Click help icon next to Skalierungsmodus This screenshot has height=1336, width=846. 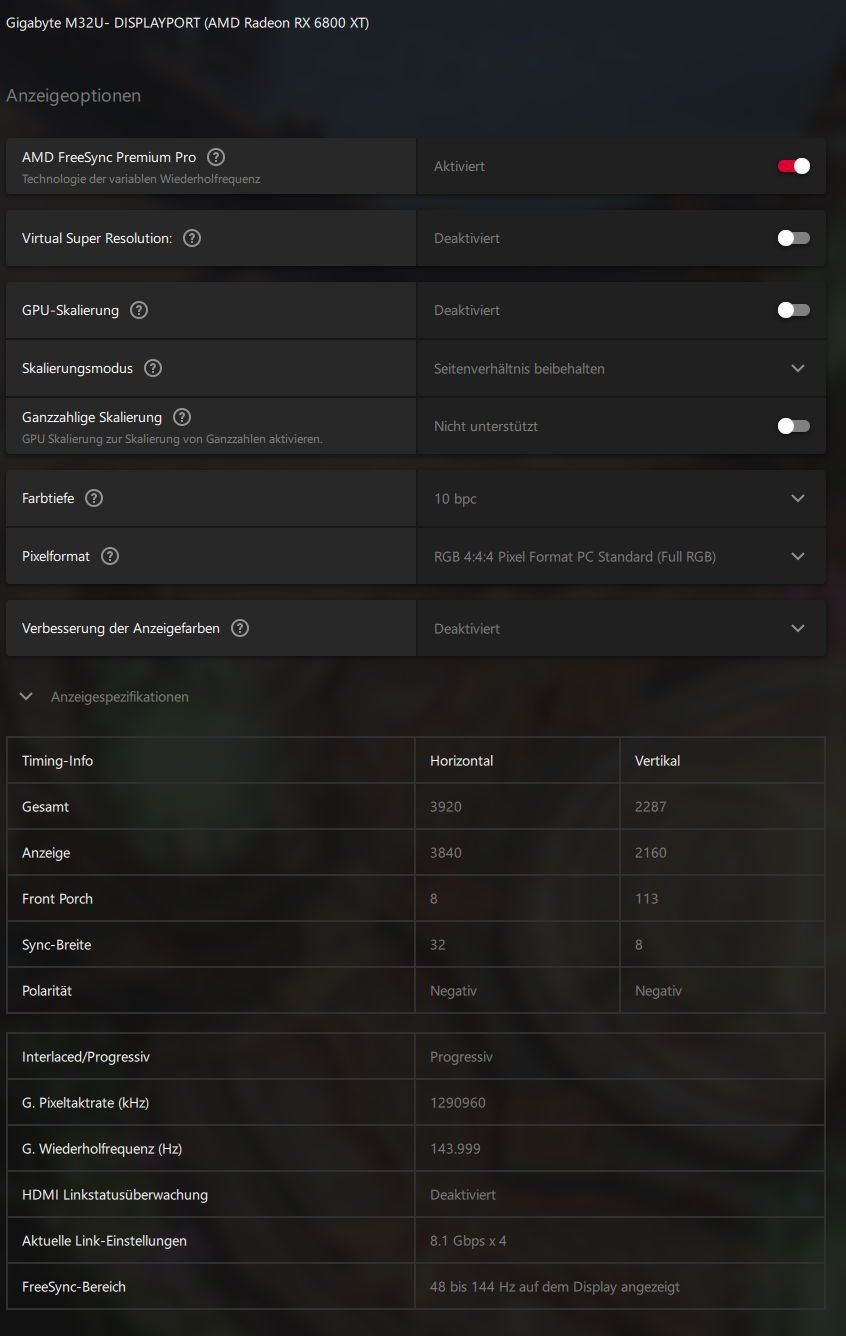pos(153,368)
